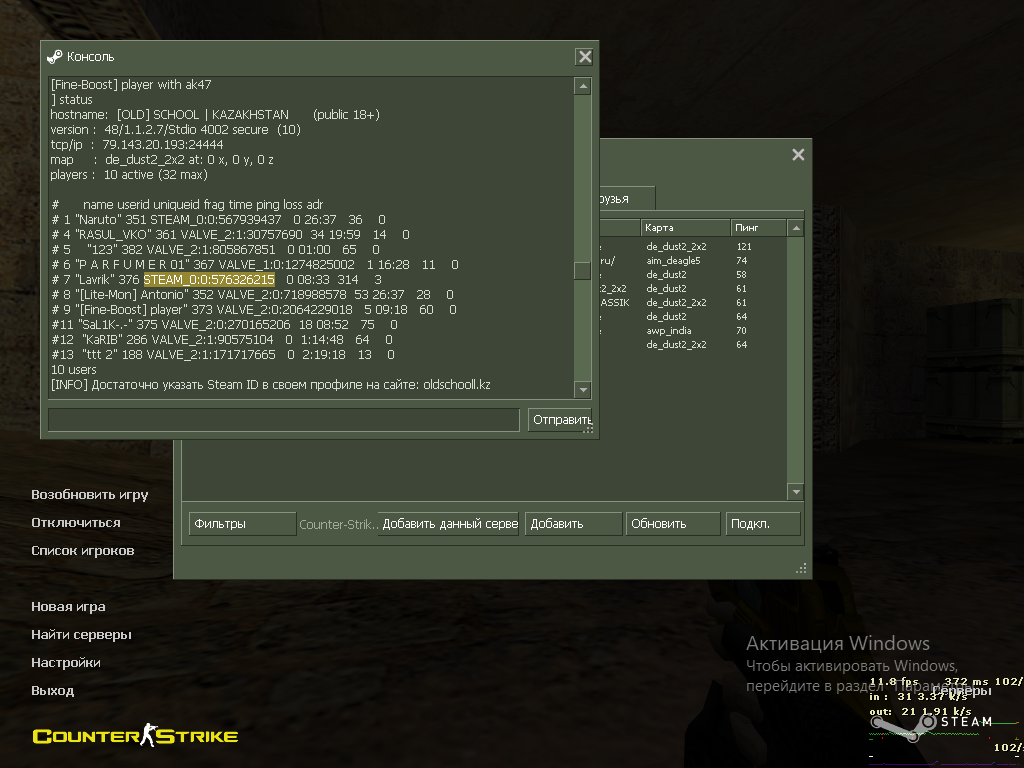This screenshot has width=1024, height=768.
Task: Click console scrollbar up arrow
Action: point(583,86)
